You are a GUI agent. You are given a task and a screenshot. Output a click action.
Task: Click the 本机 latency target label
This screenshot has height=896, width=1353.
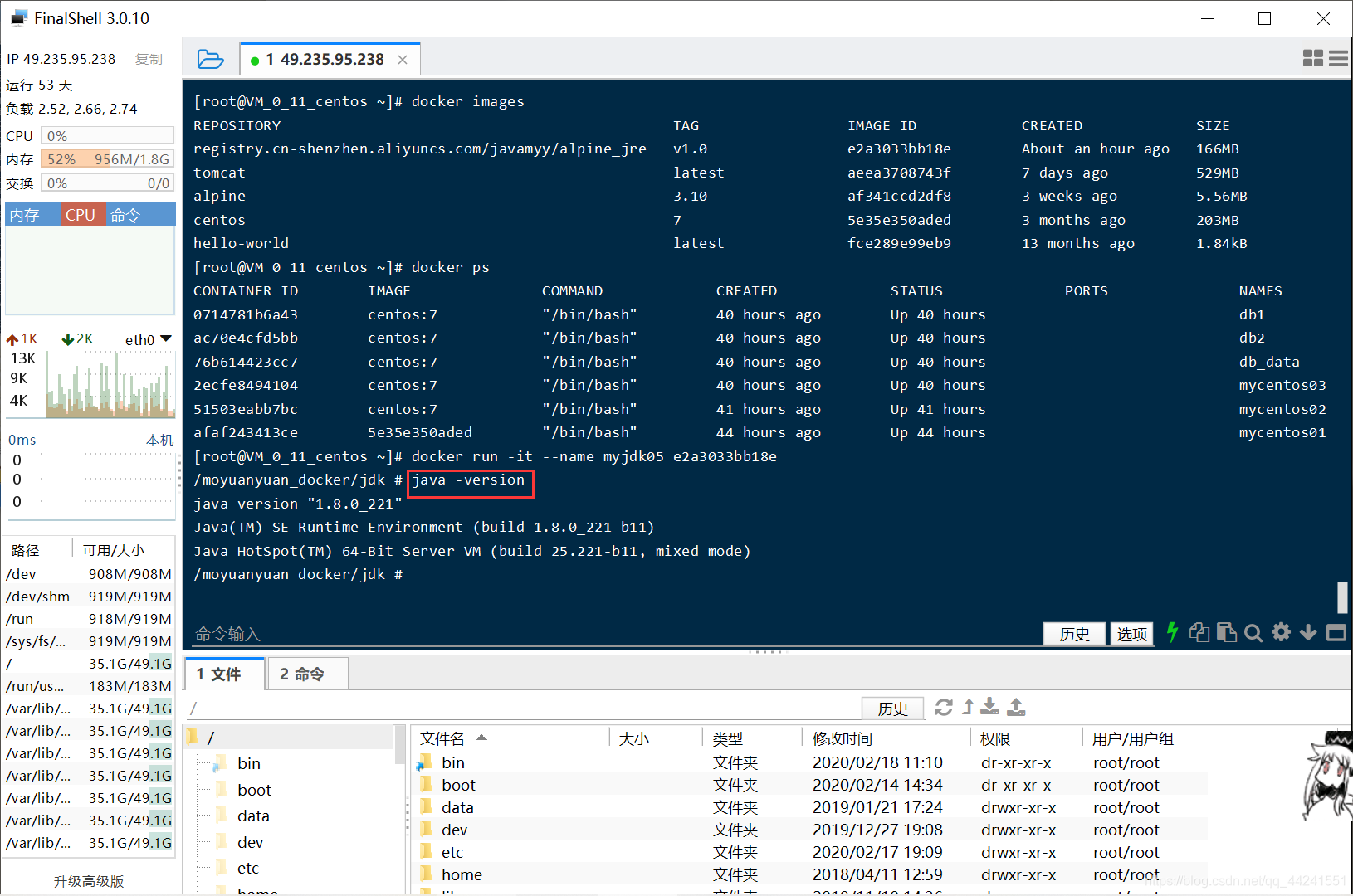click(x=159, y=440)
